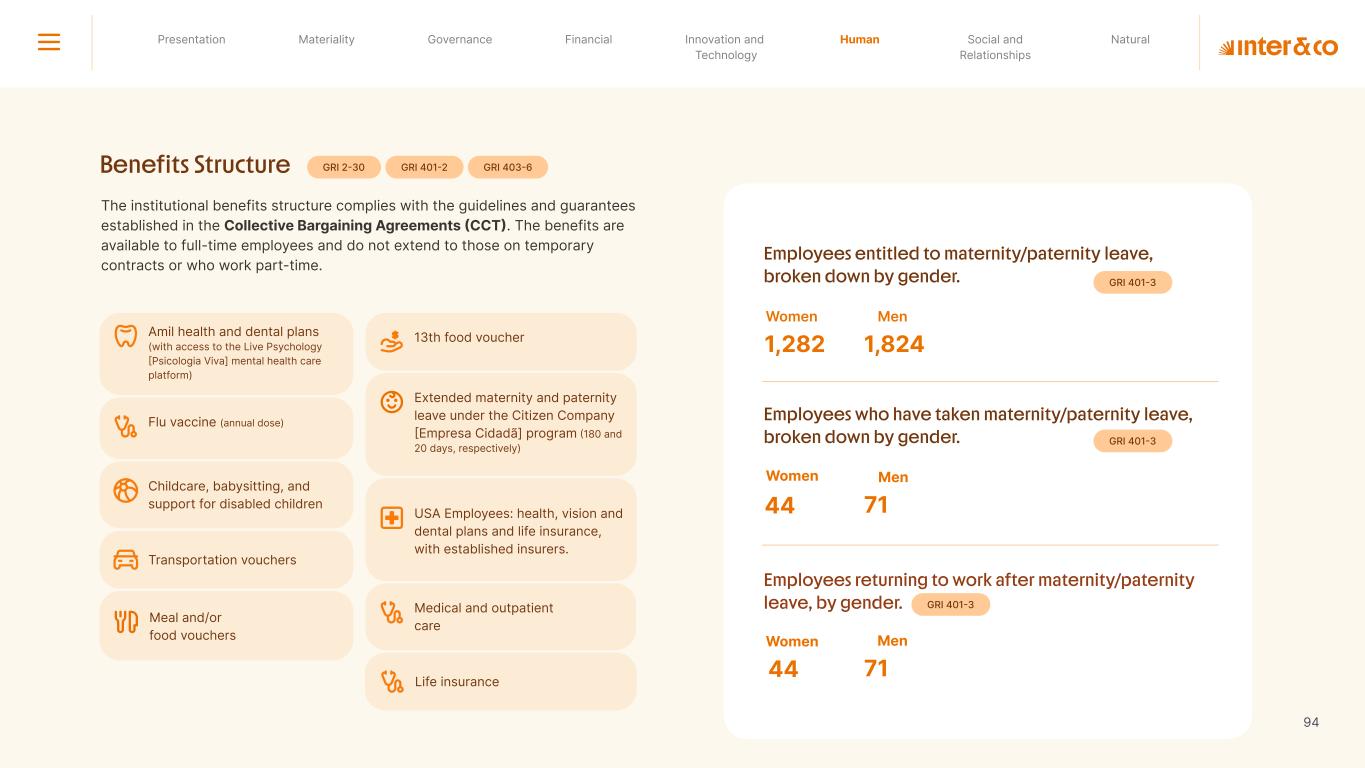Click the stethoscope icon beside Life insurance
Image resolution: width=1365 pixels, height=768 pixels.
click(x=392, y=682)
